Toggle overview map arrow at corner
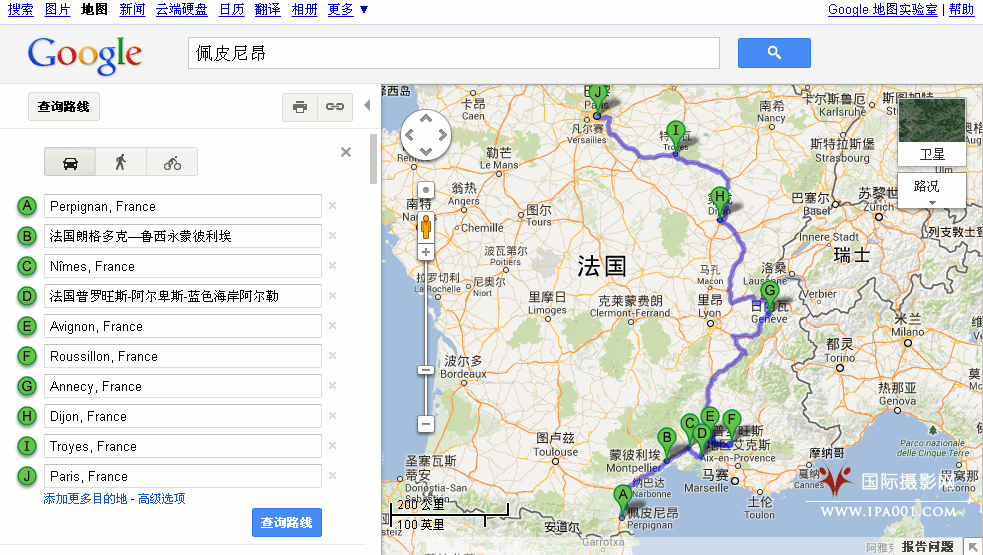 (972, 546)
